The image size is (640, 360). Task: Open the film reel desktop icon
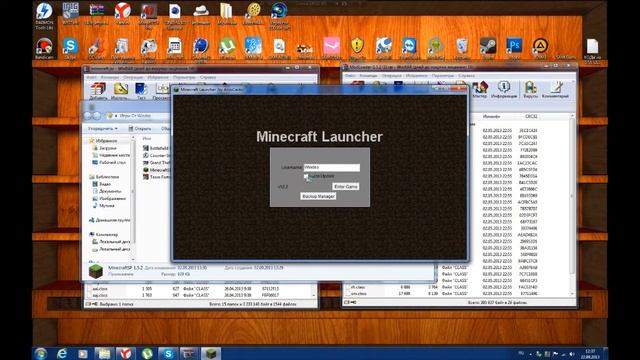253,13
